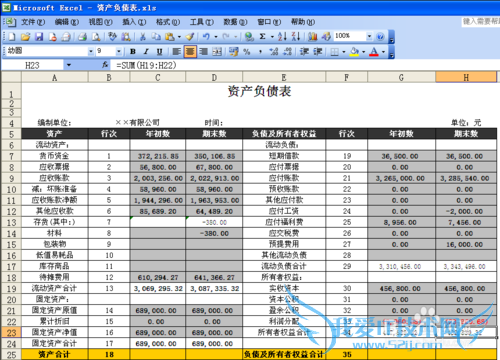
Task: Click the Redo arrow icon
Action: pyautogui.click(x=226, y=36)
